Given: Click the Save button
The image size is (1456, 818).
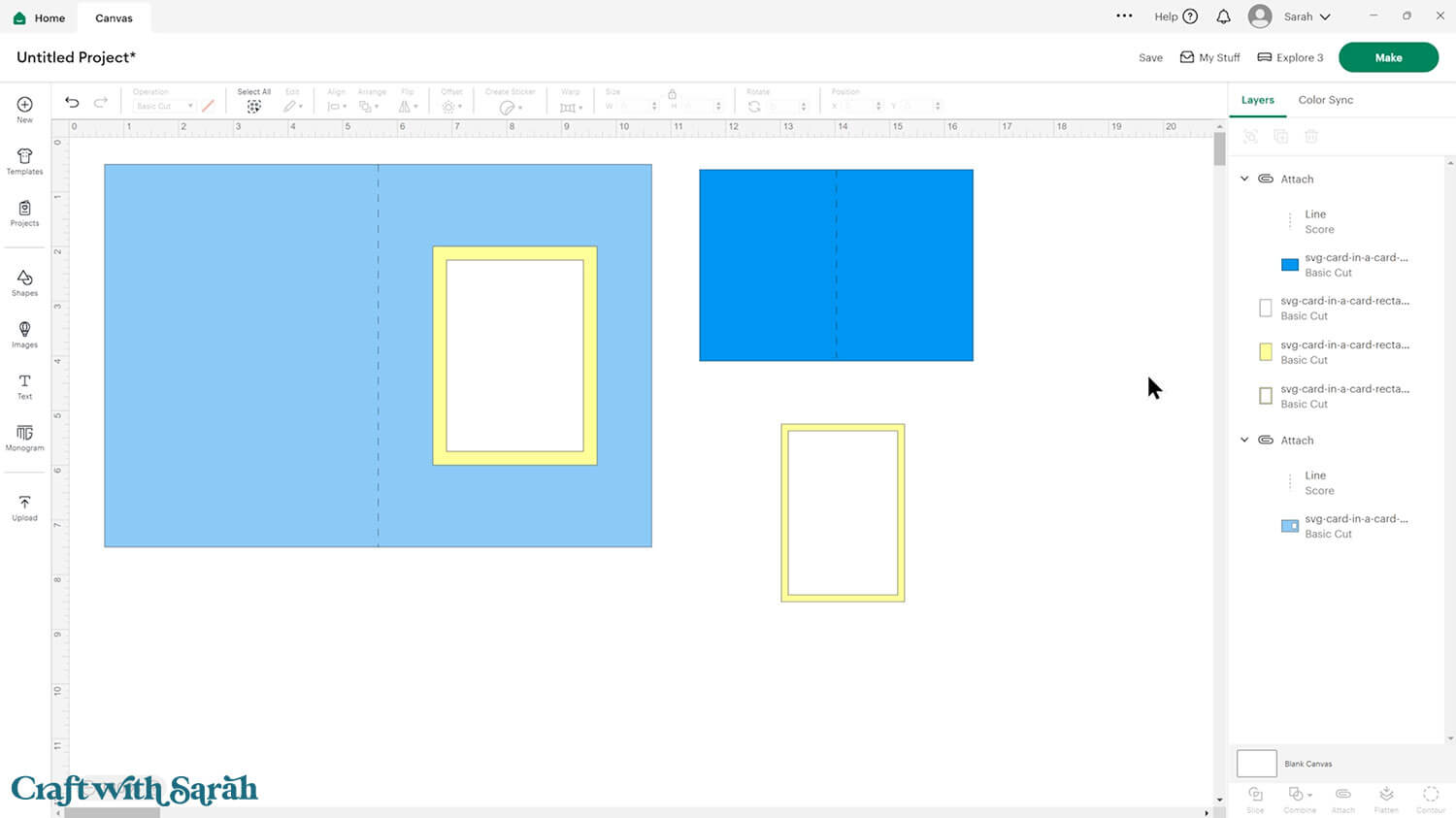Looking at the screenshot, I should click(x=1150, y=57).
